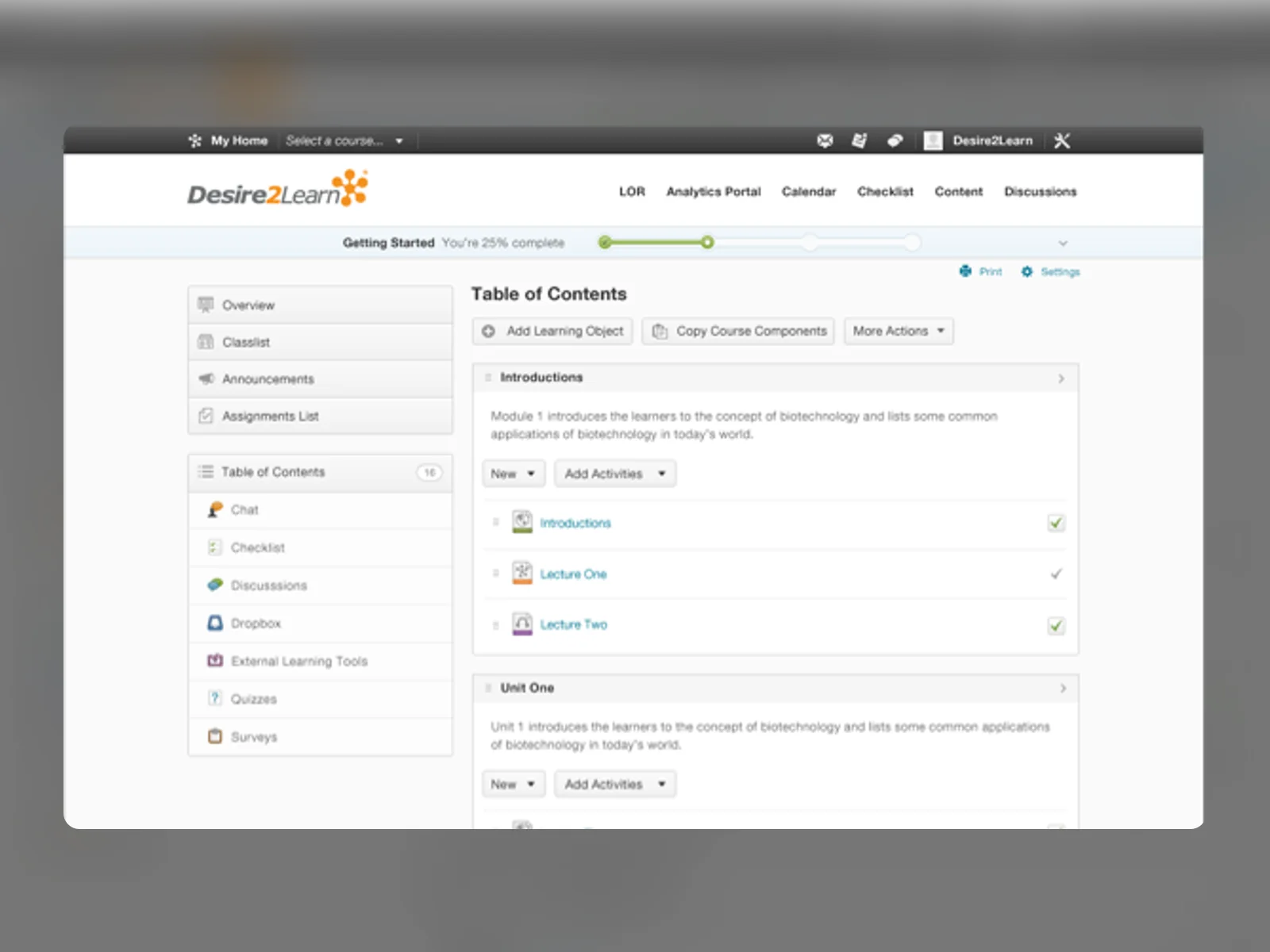Open the Lecture Two link
This screenshot has width=1270, height=952.
point(573,624)
